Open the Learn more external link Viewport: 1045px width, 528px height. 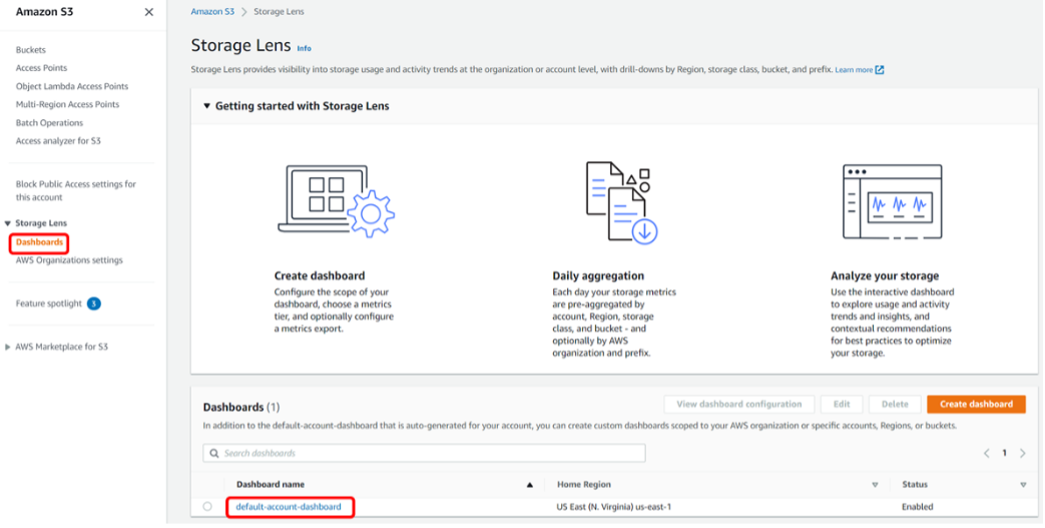coord(859,70)
